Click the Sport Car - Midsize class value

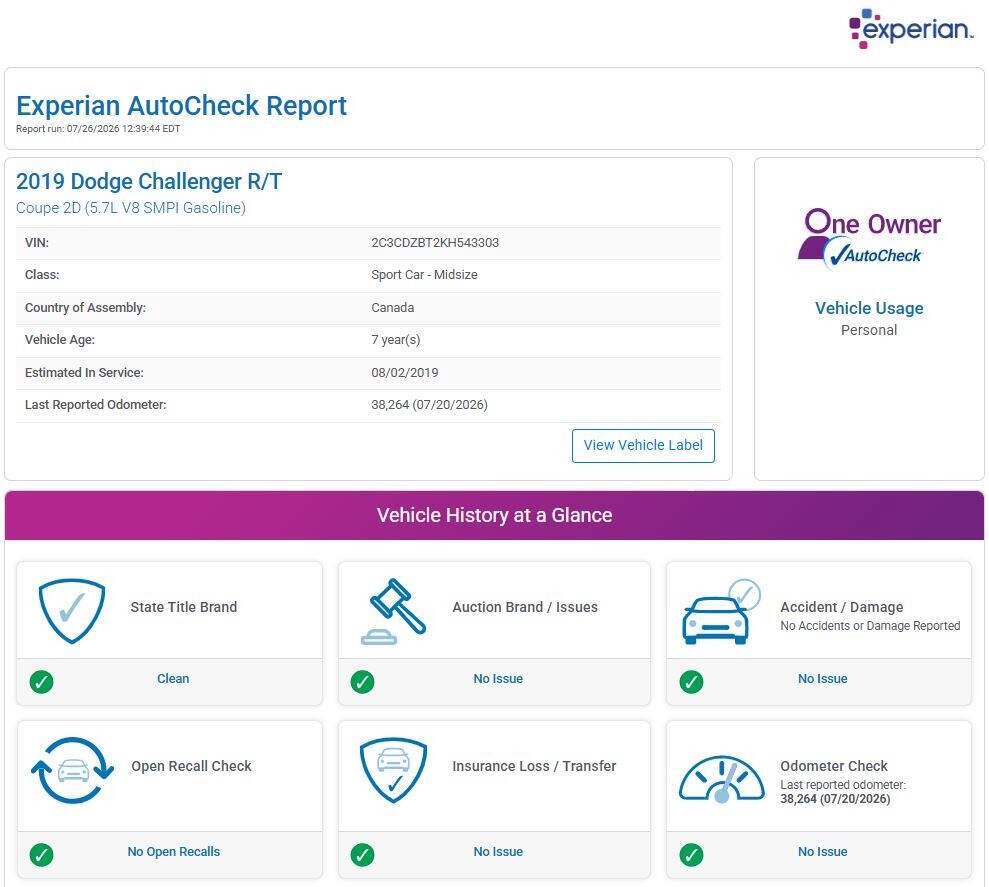click(x=424, y=275)
